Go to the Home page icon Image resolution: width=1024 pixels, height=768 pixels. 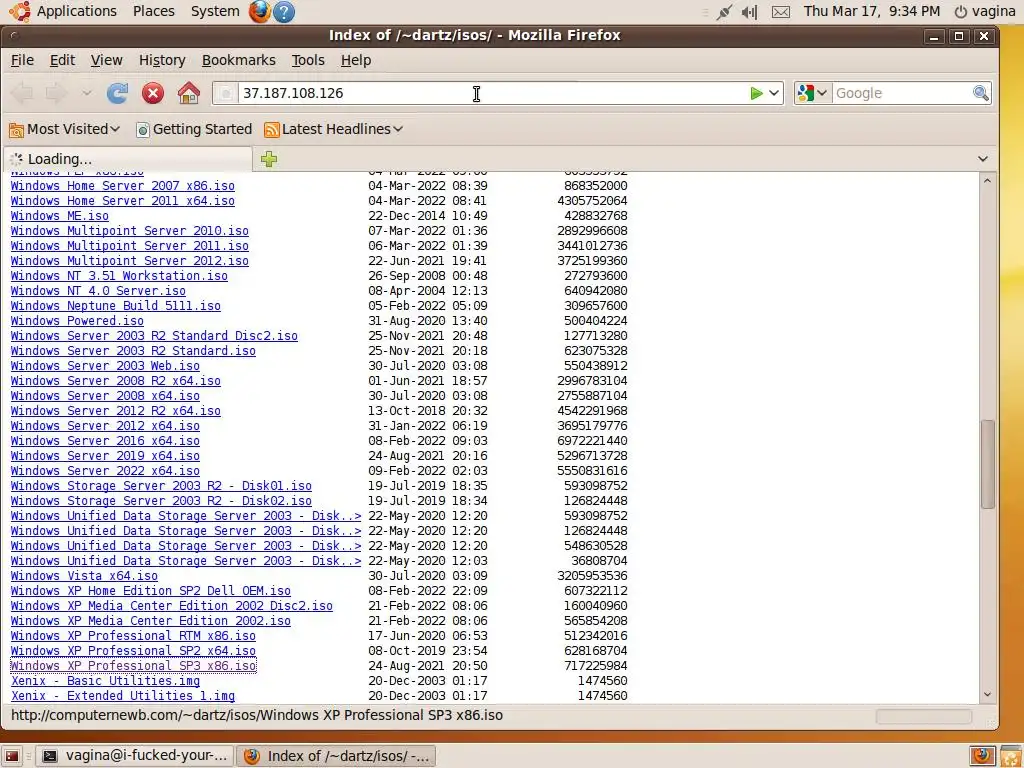(x=189, y=93)
